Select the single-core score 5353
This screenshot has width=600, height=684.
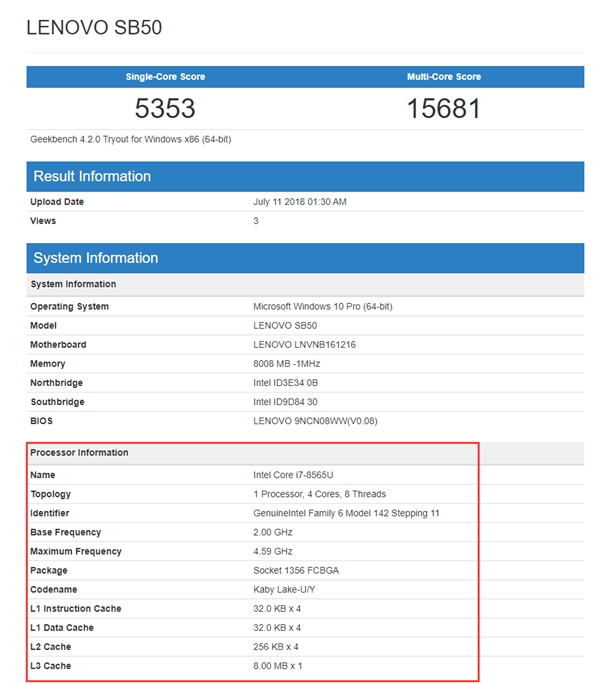click(165, 108)
